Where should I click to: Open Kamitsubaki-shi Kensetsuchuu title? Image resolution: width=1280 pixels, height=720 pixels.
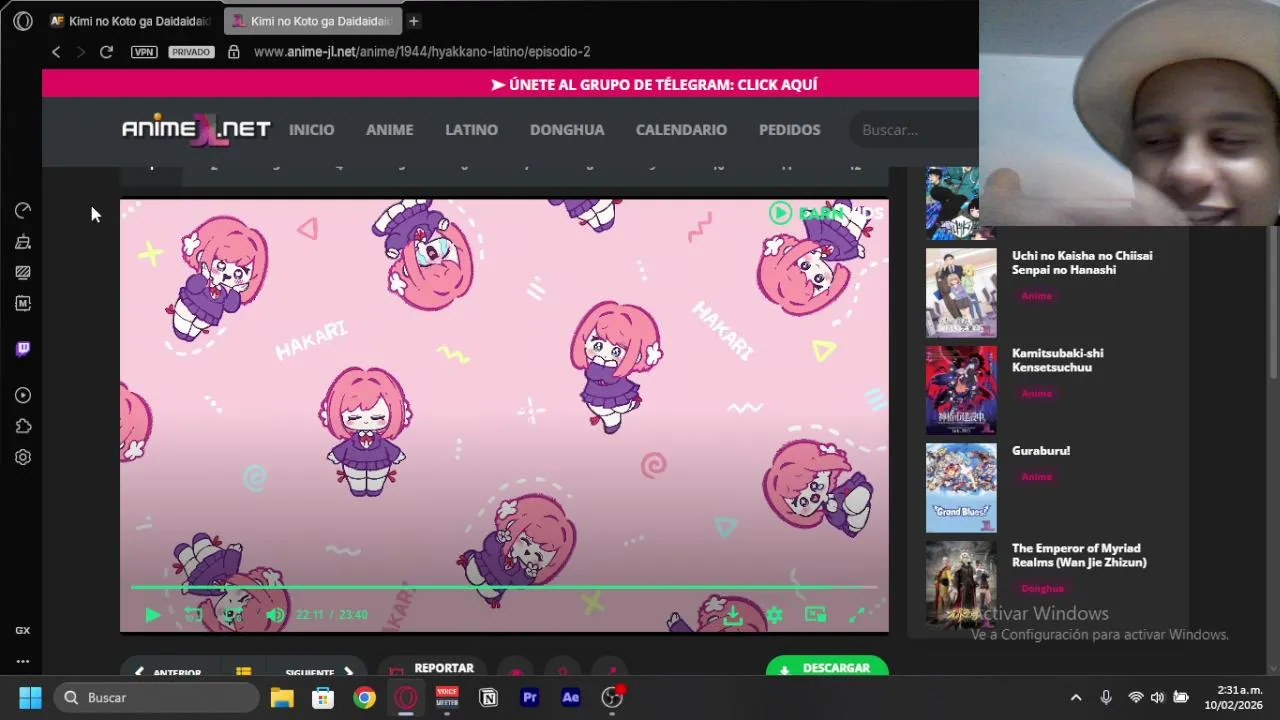tap(1058, 360)
